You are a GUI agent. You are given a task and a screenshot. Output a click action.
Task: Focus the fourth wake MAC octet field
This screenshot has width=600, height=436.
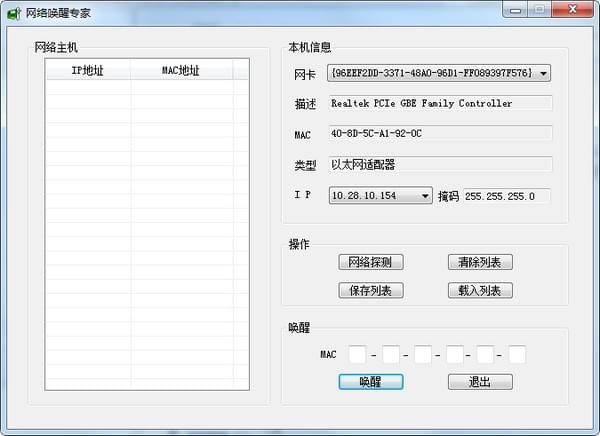[x=455, y=354]
